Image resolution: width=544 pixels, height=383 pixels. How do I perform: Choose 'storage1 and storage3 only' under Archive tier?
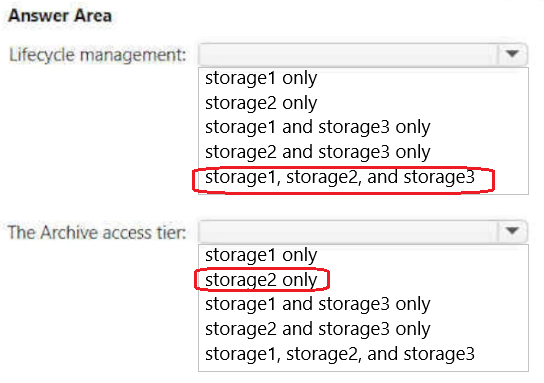pos(317,304)
